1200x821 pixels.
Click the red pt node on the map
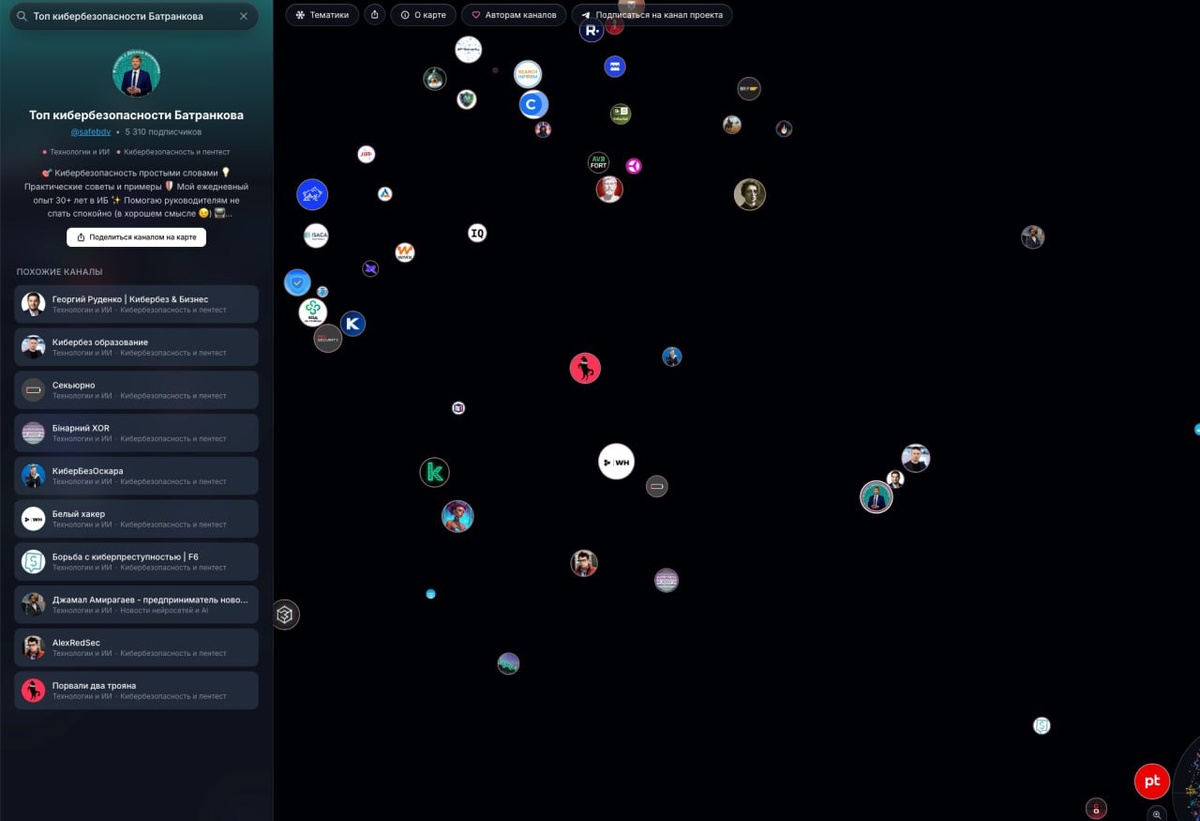pyautogui.click(x=1152, y=781)
